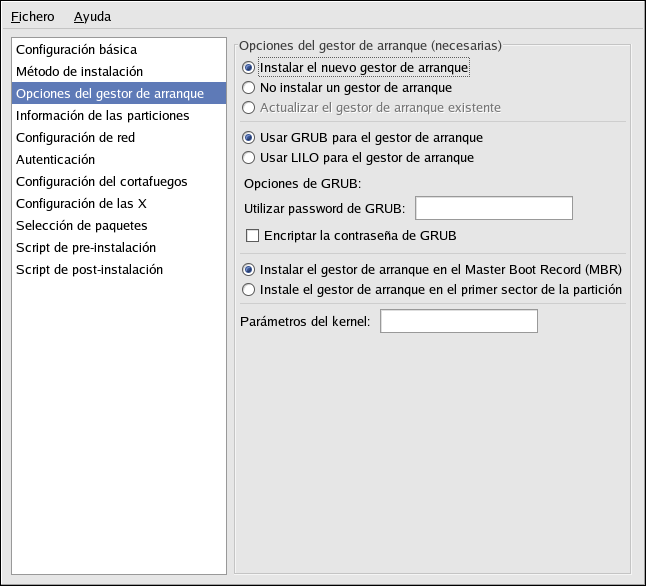Viewport: 646px width, 586px height.
Task: Open the Ayuda menu
Action: click(92, 16)
